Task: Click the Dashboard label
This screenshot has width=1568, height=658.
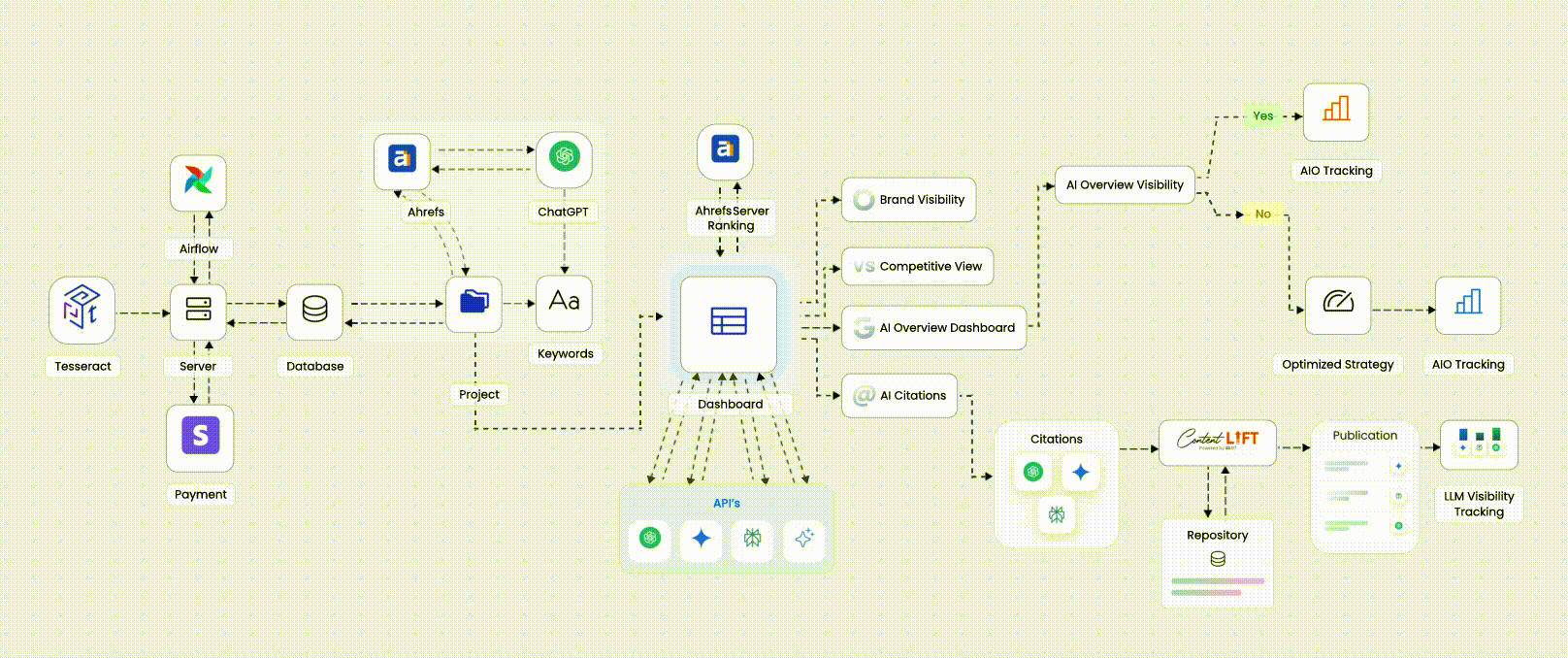Action: (730, 404)
